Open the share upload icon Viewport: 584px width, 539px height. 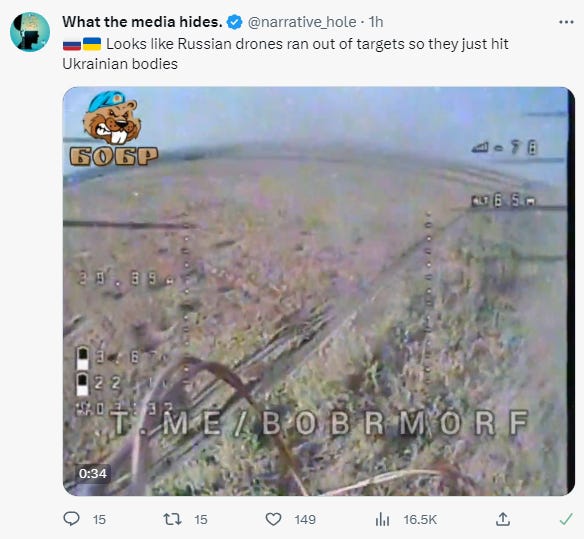502,519
